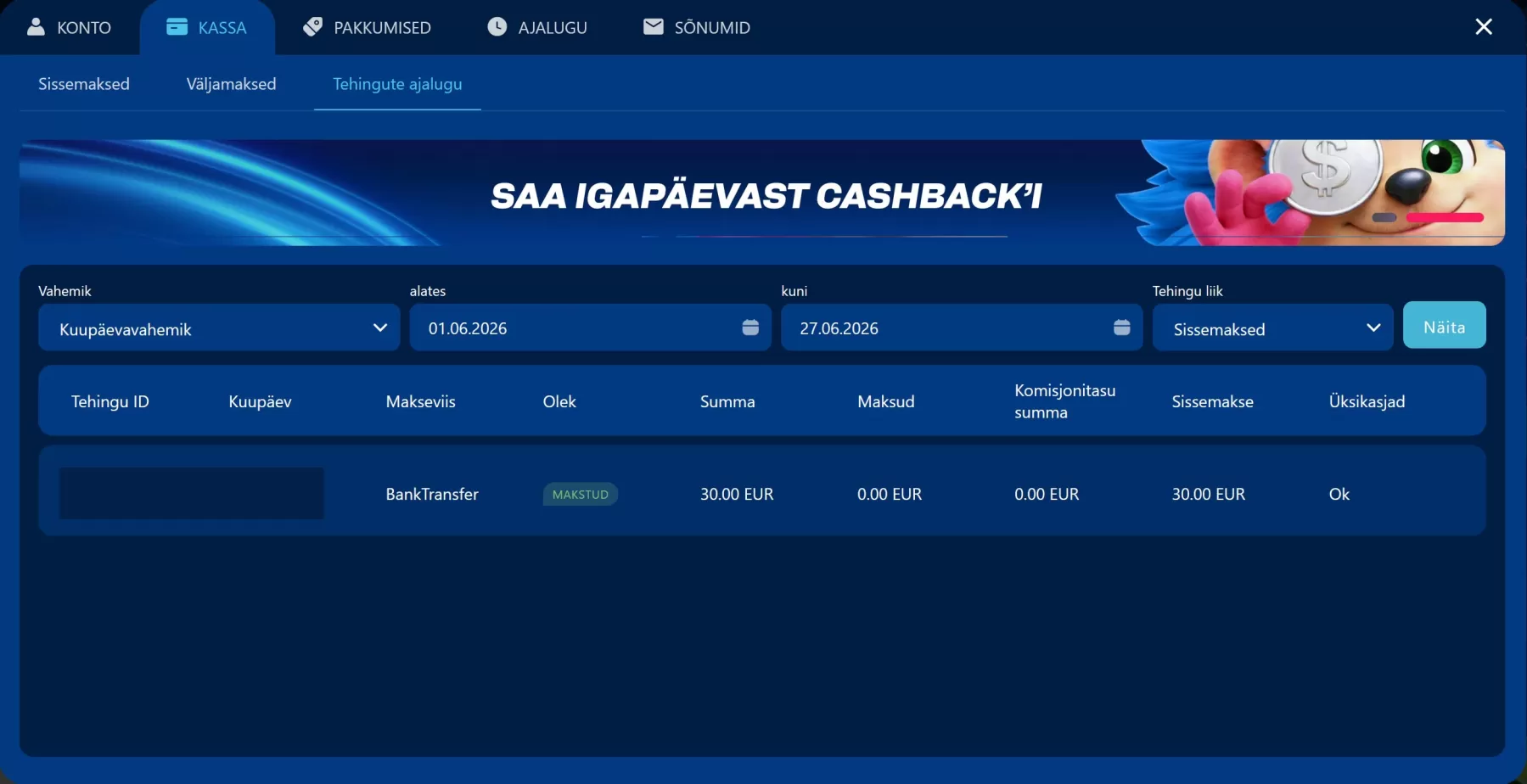Open the Tehingu liik Sissemaksed dropdown
Image resolution: width=1527 pixels, height=784 pixels.
coord(1272,328)
